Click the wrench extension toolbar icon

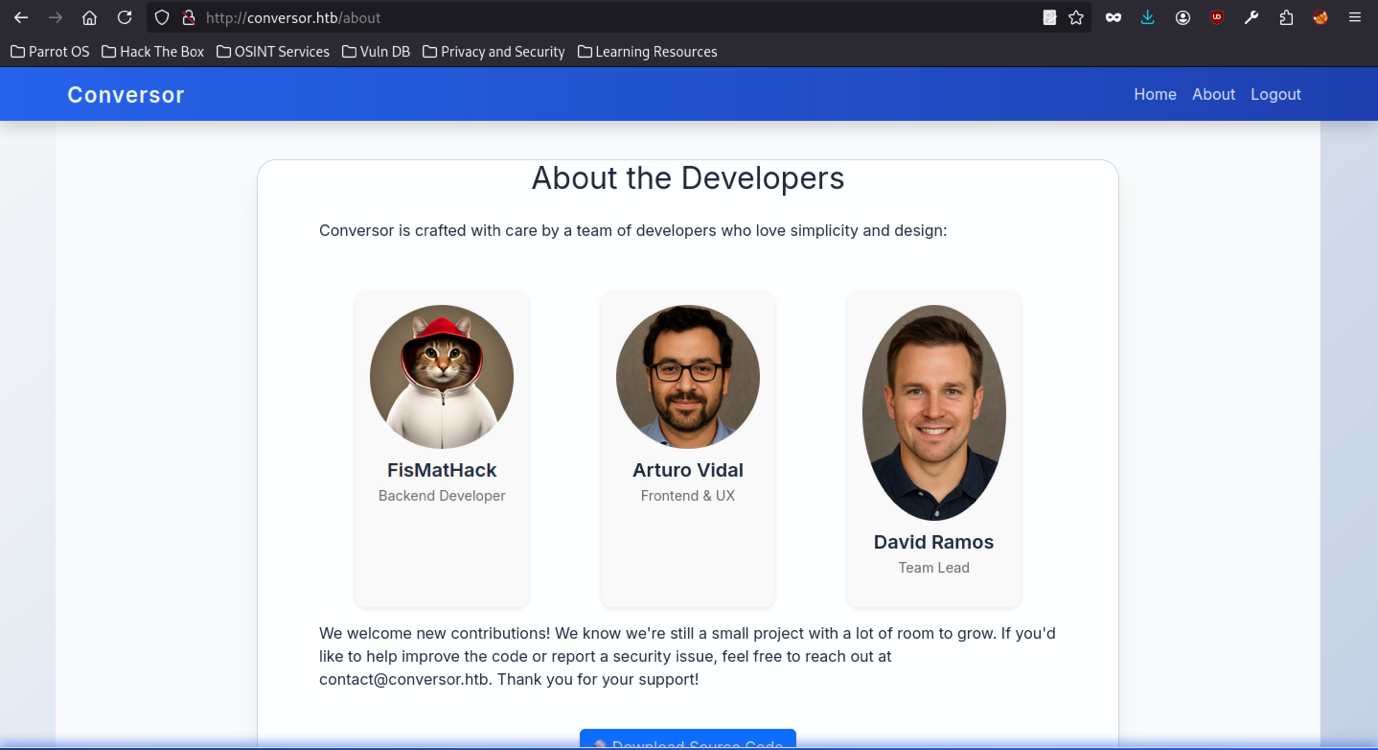(1251, 17)
